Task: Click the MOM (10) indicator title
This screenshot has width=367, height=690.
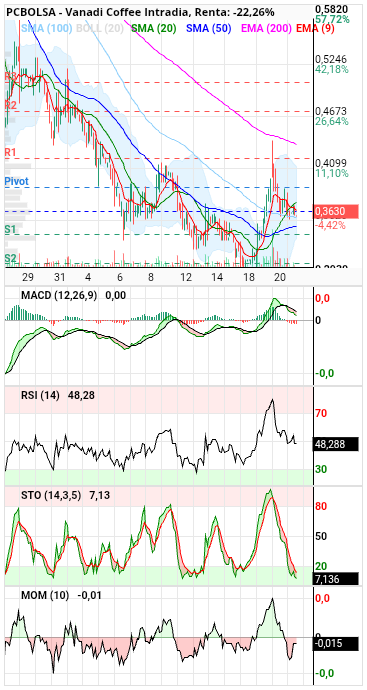Action: pyautogui.click(x=45, y=595)
